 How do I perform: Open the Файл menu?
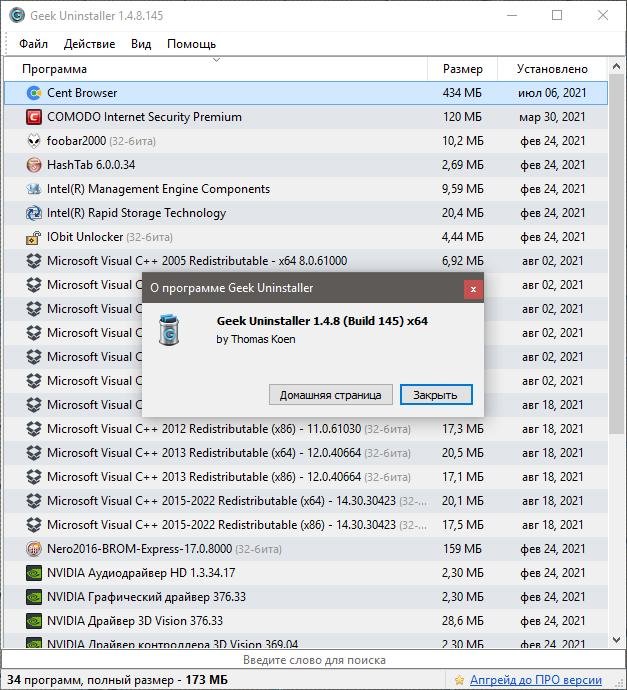pyautogui.click(x=33, y=44)
